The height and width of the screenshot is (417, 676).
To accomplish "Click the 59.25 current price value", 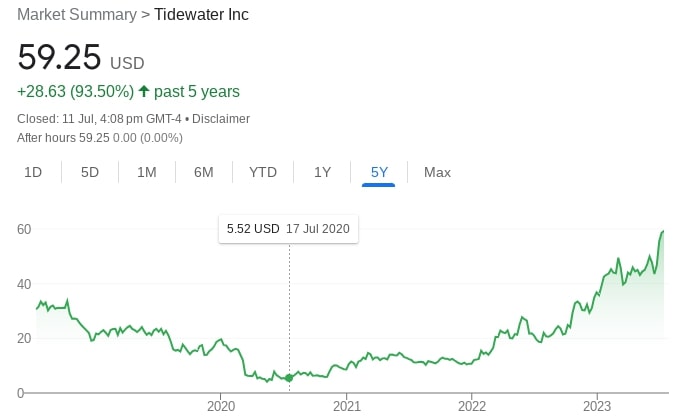I will pyautogui.click(x=59, y=58).
